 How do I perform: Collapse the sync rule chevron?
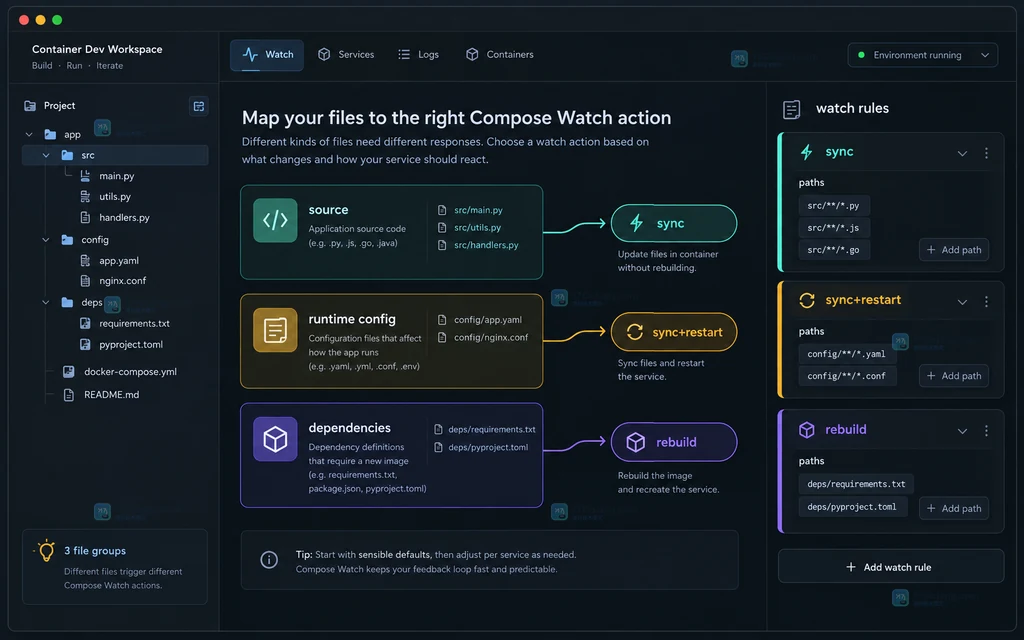tap(962, 153)
